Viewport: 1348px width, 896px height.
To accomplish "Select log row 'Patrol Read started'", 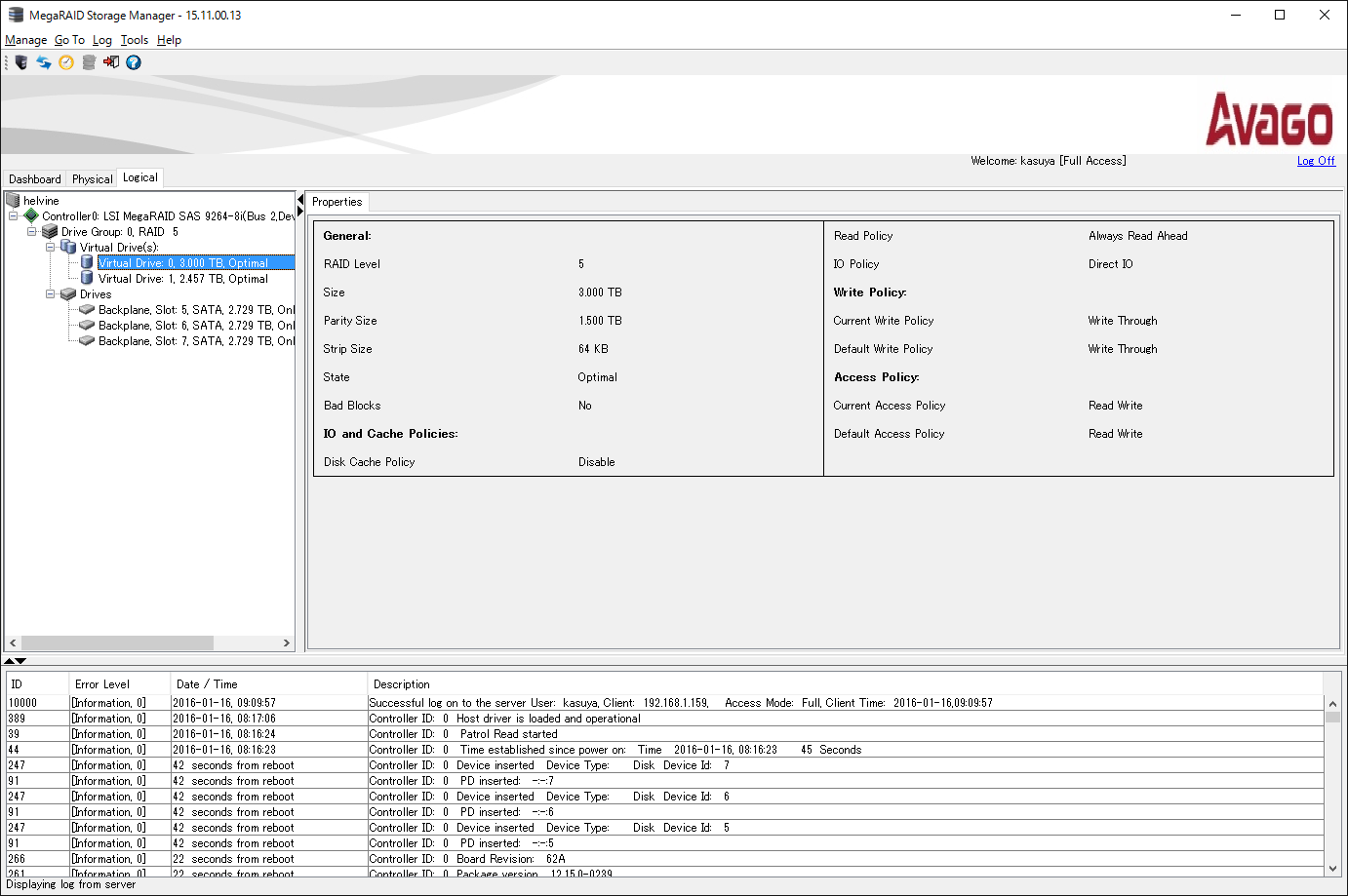I will [665, 734].
